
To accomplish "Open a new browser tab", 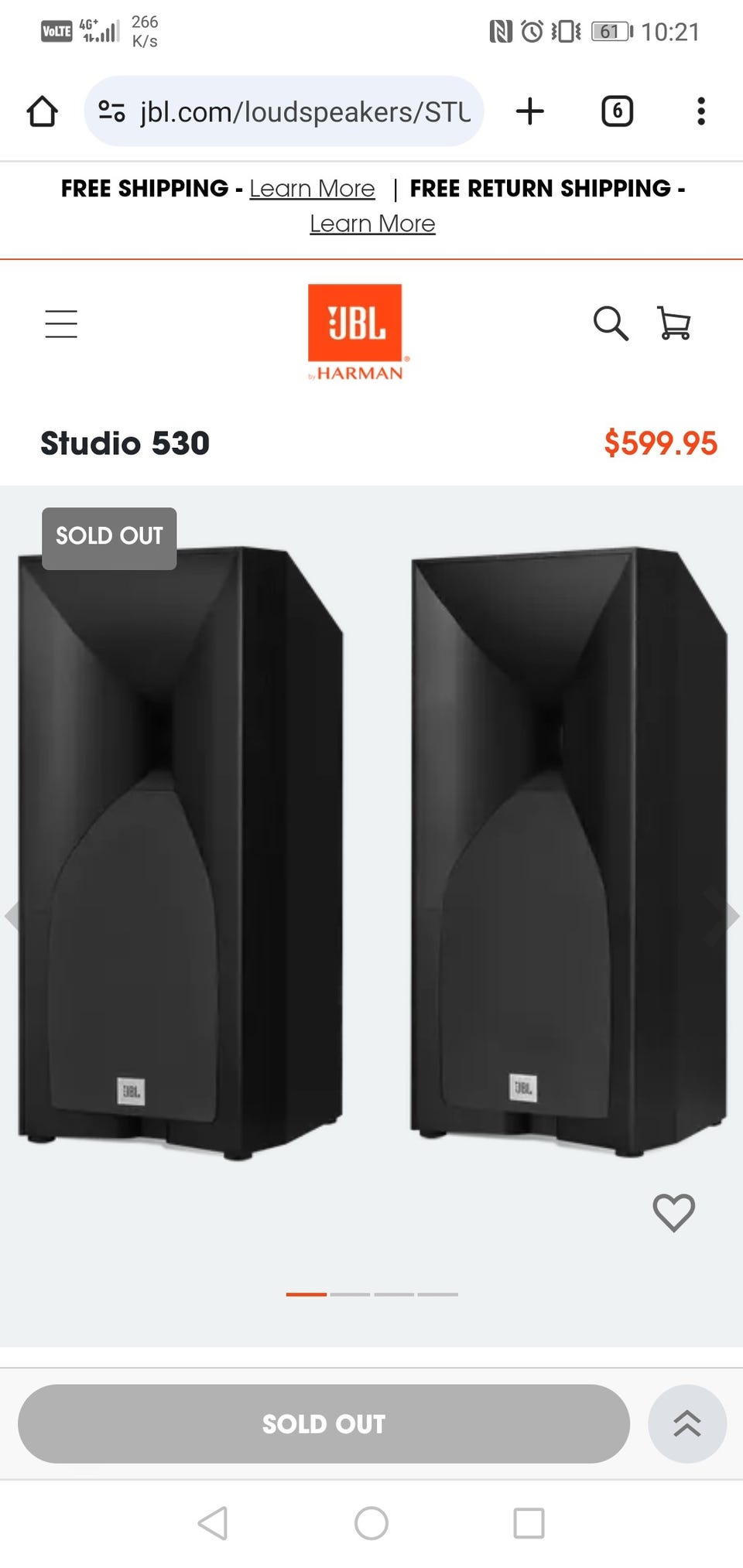I will [530, 111].
